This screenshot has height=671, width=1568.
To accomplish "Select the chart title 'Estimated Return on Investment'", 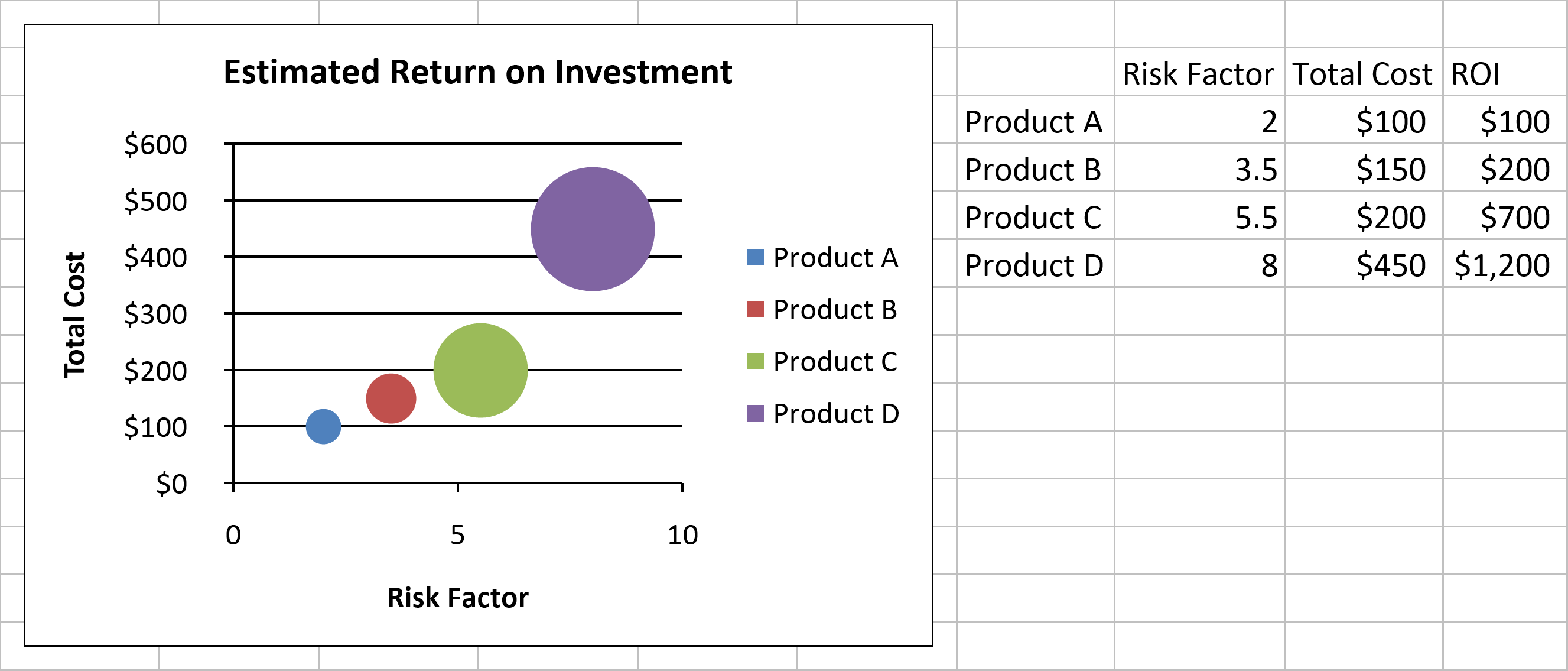I will (x=478, y=72).
